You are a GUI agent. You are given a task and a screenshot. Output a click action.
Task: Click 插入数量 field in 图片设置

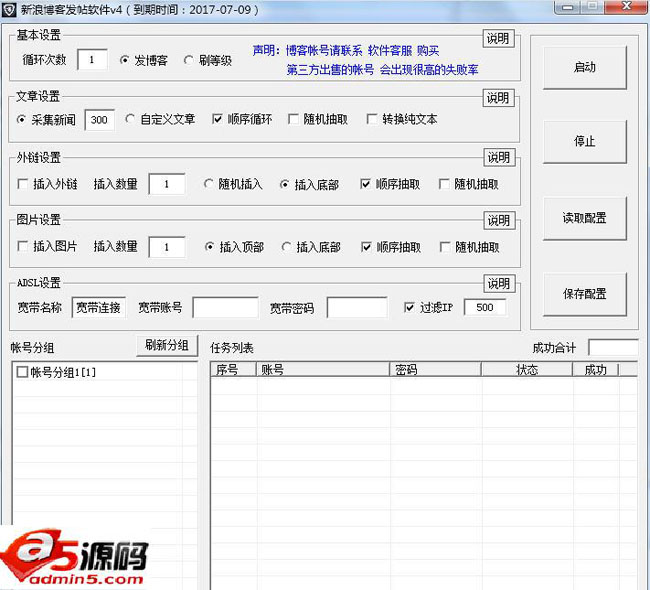click(x=167, y=248)
